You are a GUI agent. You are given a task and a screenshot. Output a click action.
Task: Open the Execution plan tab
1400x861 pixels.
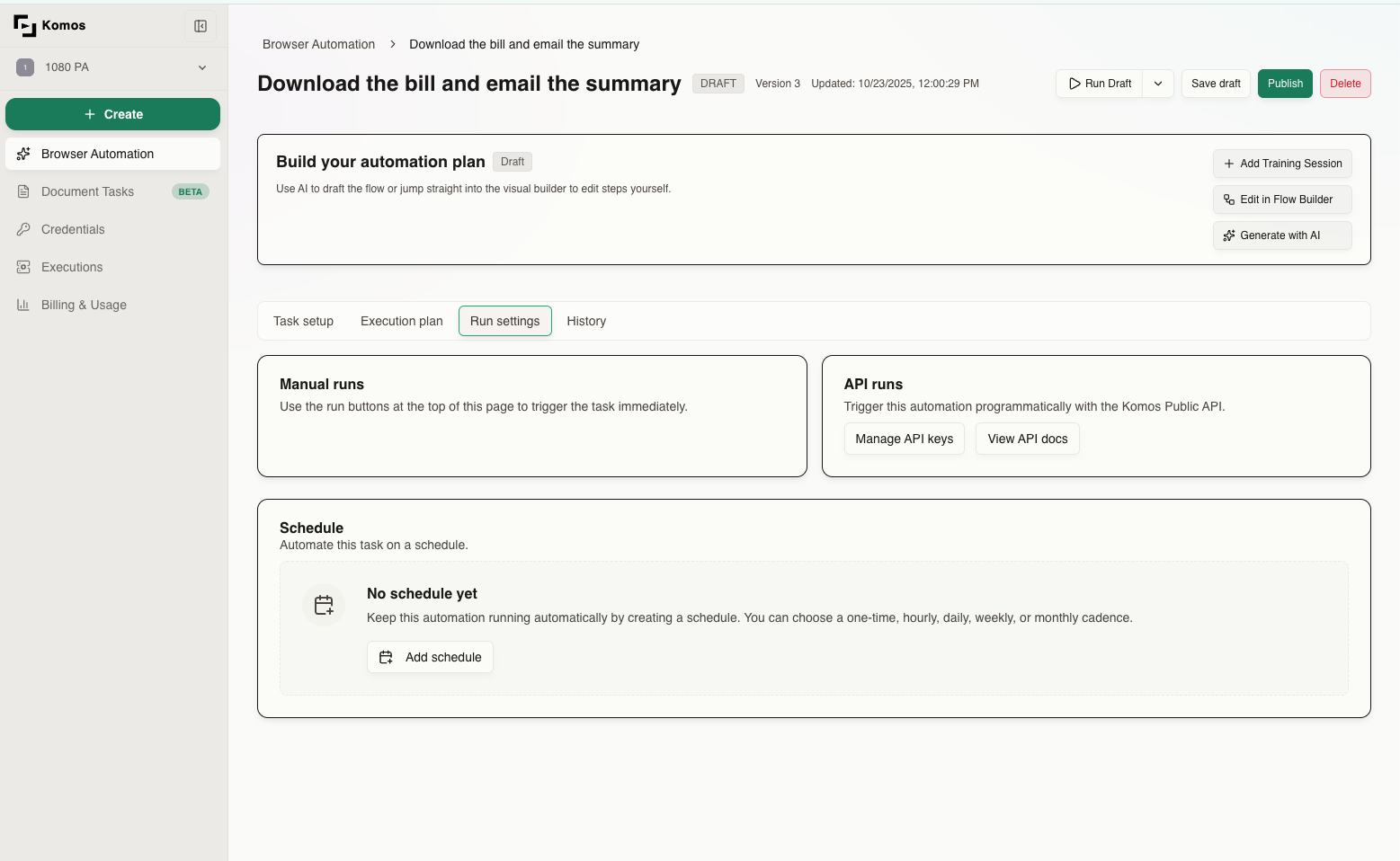(x=401, y=321)
